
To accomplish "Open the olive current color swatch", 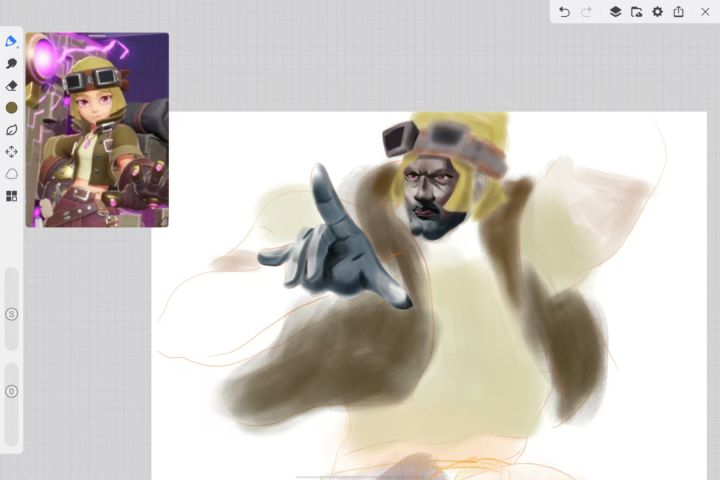I will coord(11,107).
